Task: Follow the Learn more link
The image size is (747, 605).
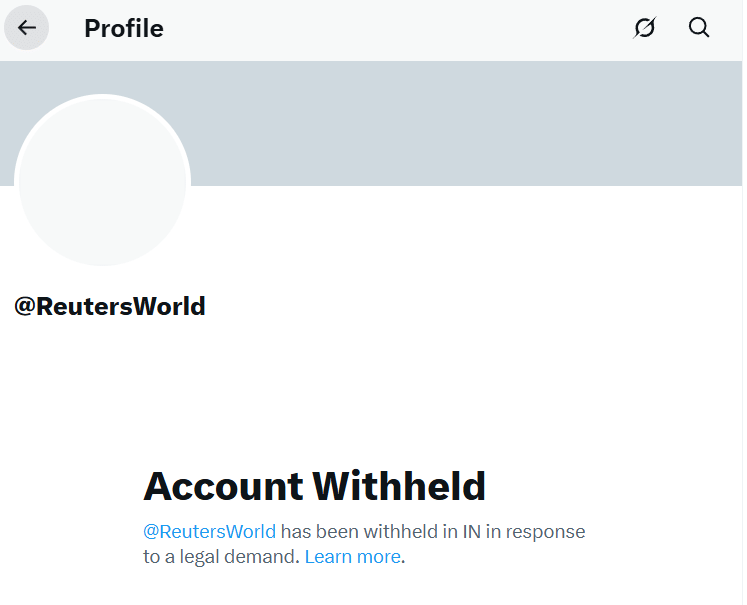Action: 352,557
